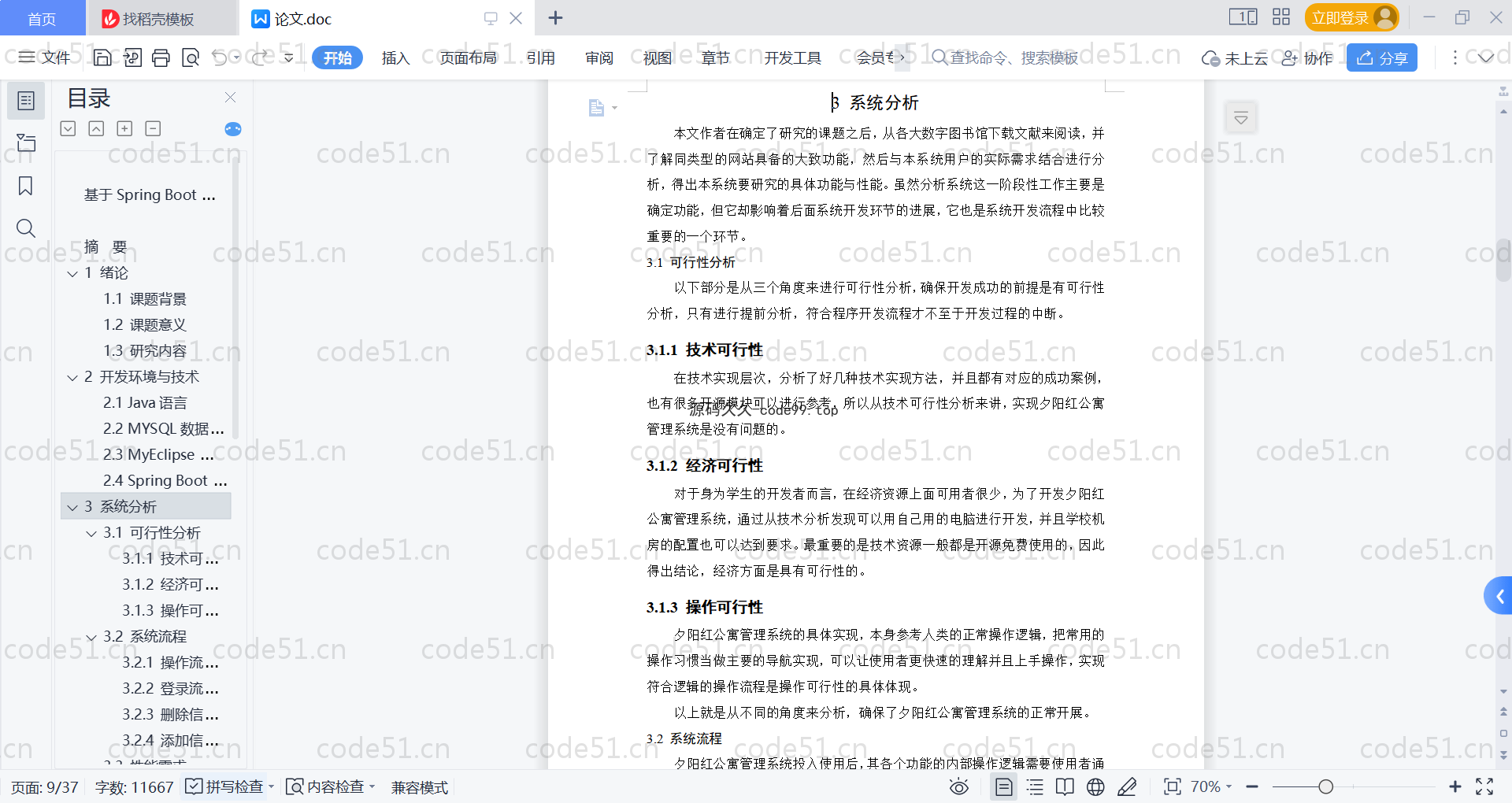Click the blue smart TOC icon
Screen dimensions: 1512x803
point(233,129)
